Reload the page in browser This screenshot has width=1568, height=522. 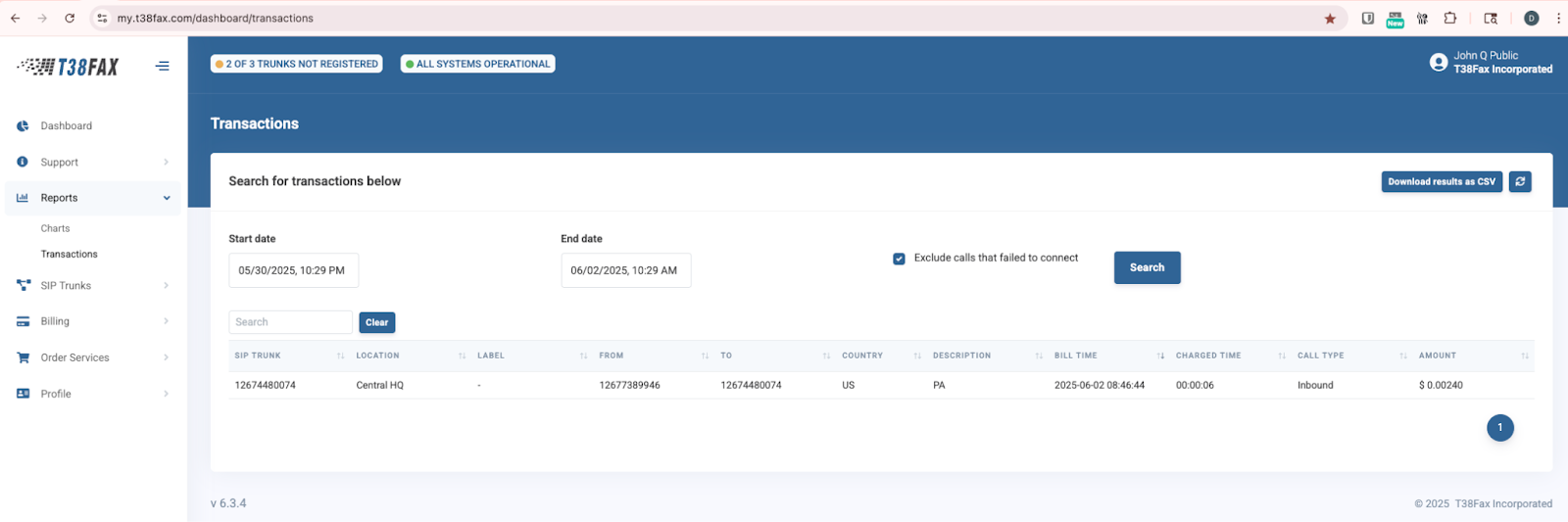[70, 18]
